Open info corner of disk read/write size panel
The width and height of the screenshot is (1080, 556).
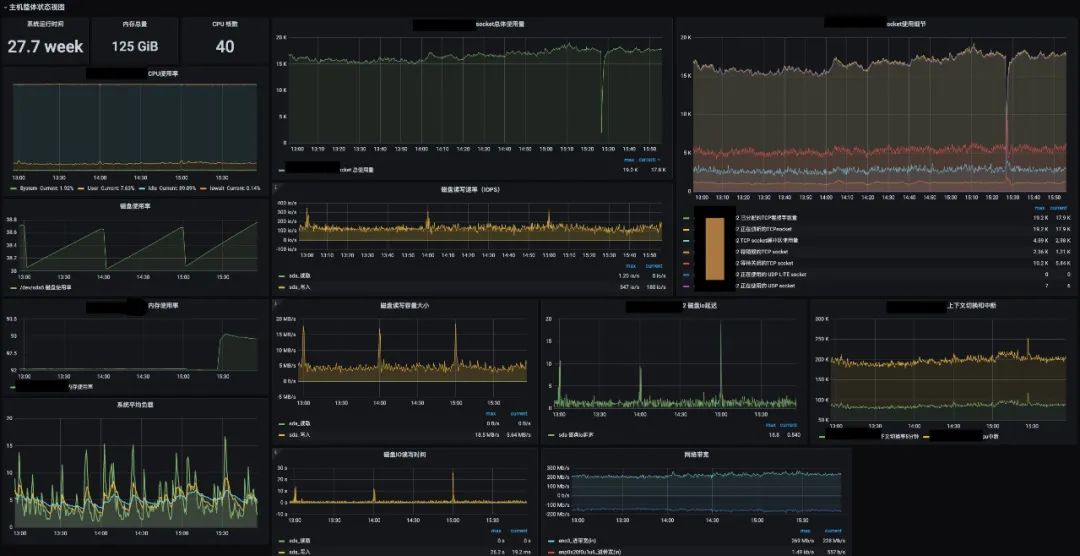(276, 302)
